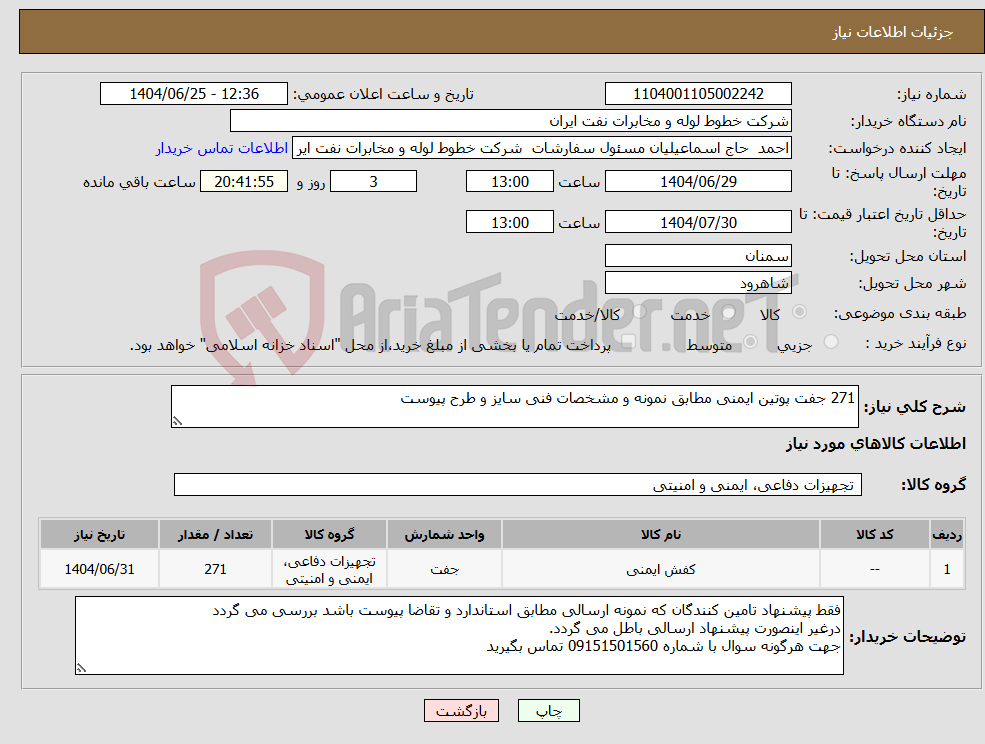
Task: Select the خدمت radio button
Action: pyautogui.click(x=726, y=313)
